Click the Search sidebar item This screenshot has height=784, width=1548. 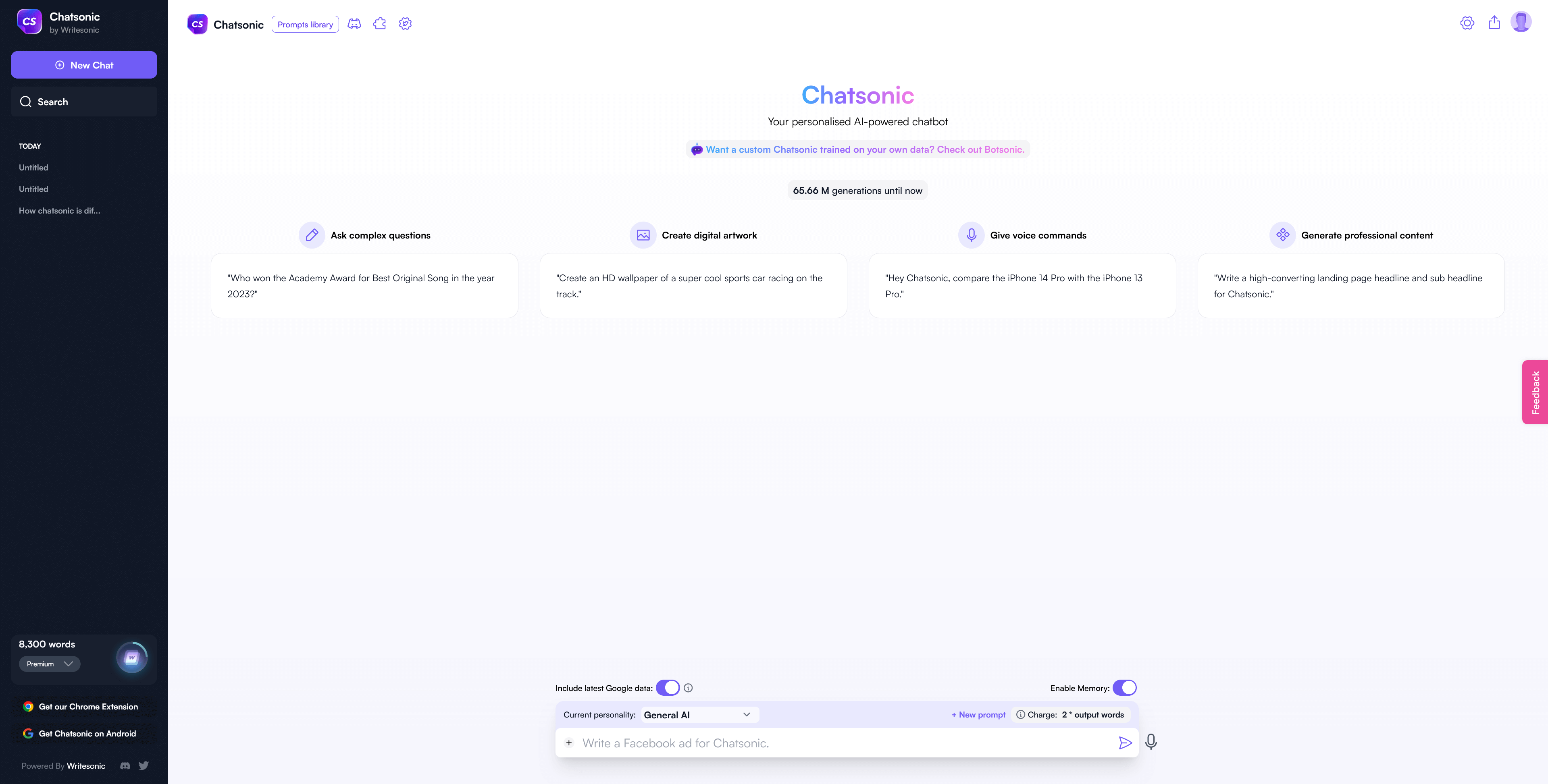point(83,101)
